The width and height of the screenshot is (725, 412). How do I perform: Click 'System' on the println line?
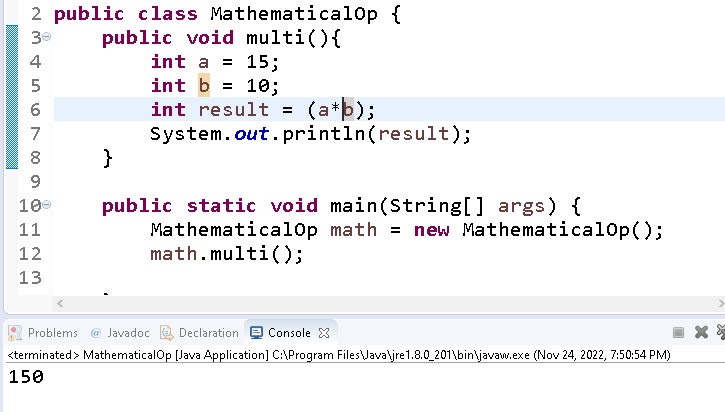(186, 134)
